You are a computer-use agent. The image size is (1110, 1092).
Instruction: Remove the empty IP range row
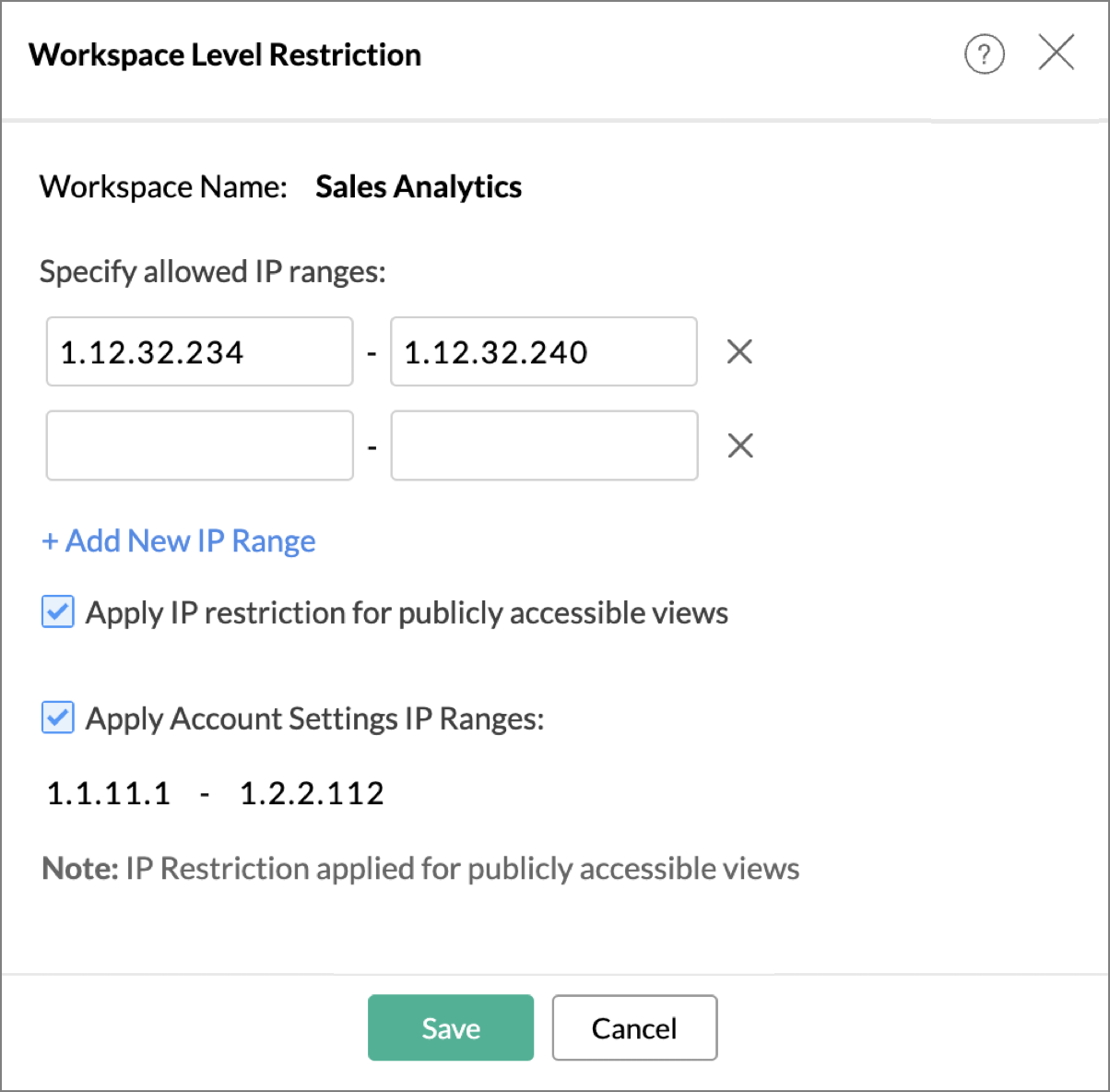(740, 445)
